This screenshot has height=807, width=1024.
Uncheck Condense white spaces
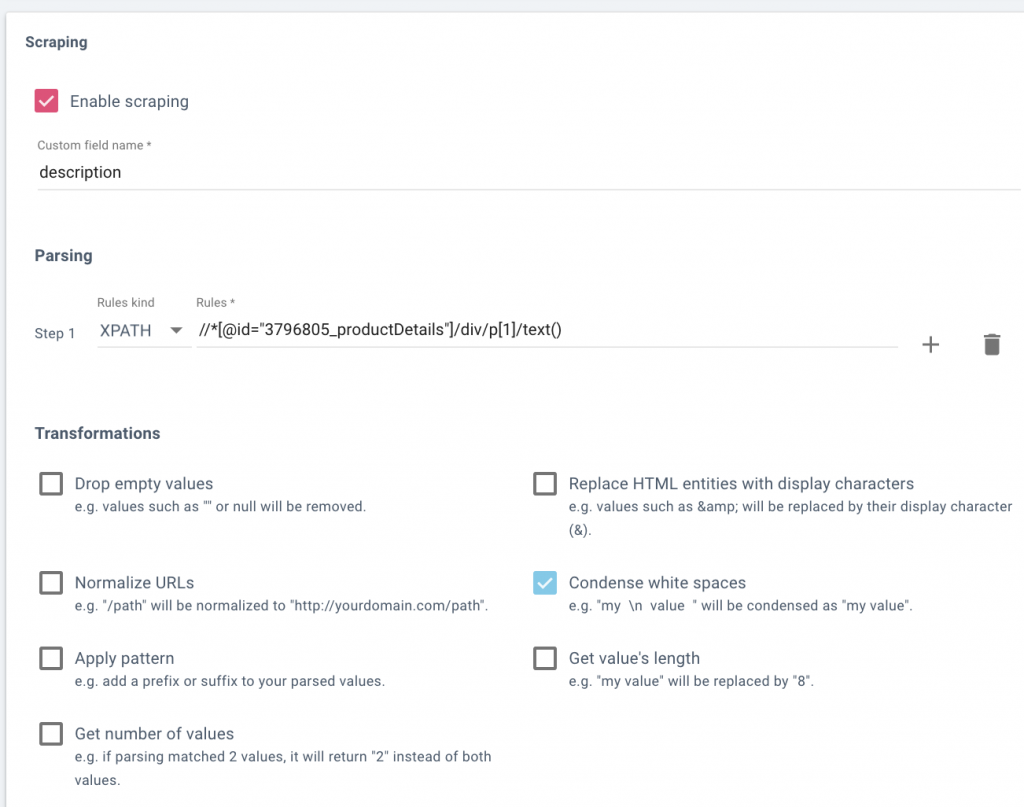(545, 583)
